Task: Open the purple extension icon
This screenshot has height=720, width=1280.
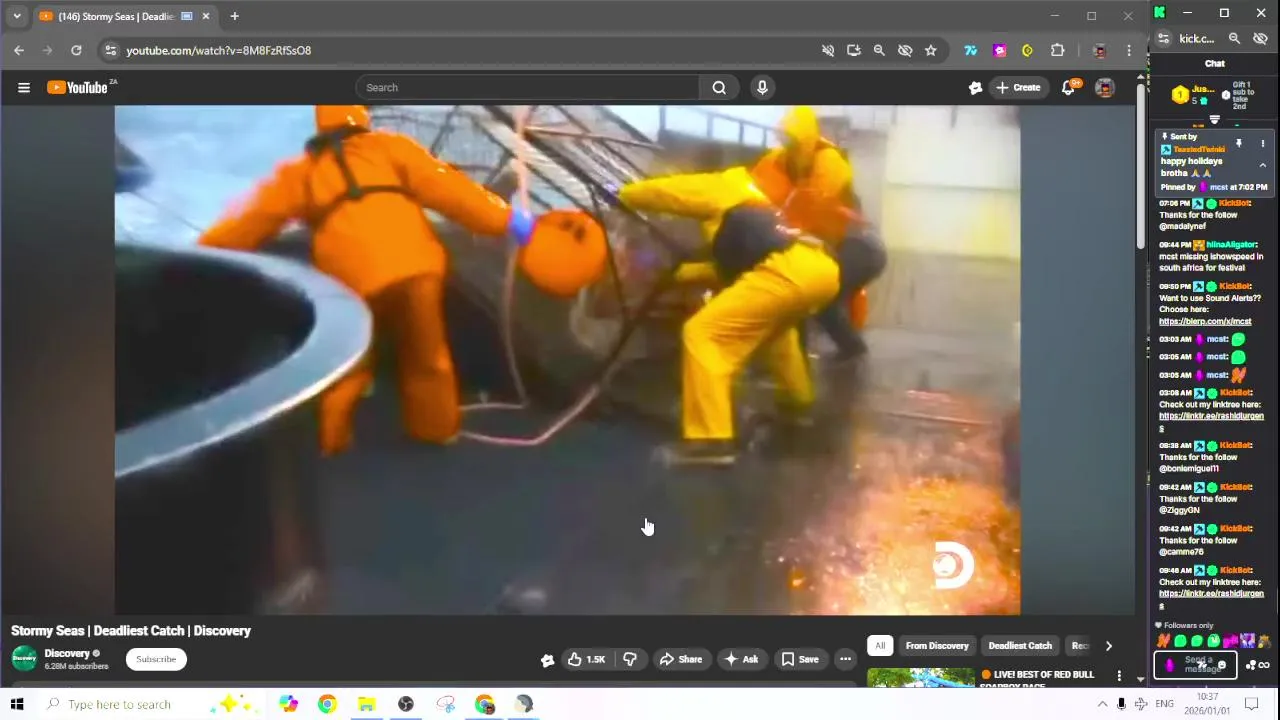Action: [999, 50]
